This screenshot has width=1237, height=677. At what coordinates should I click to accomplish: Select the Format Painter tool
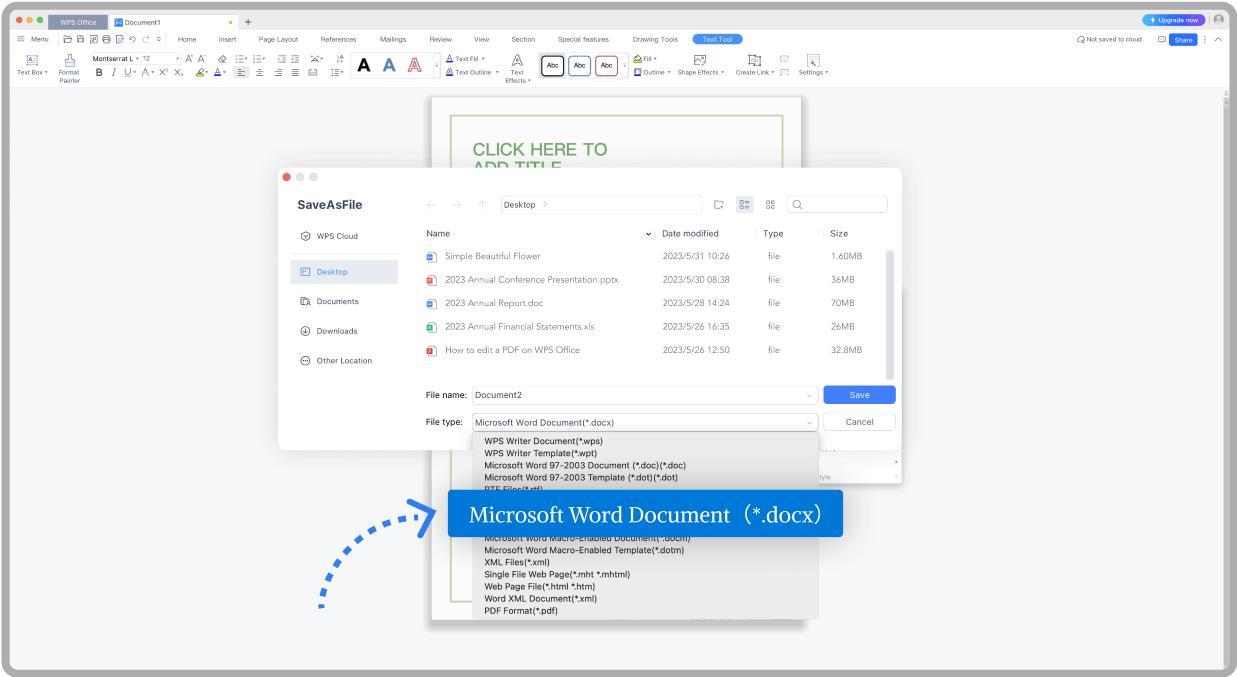coord(69,63)
